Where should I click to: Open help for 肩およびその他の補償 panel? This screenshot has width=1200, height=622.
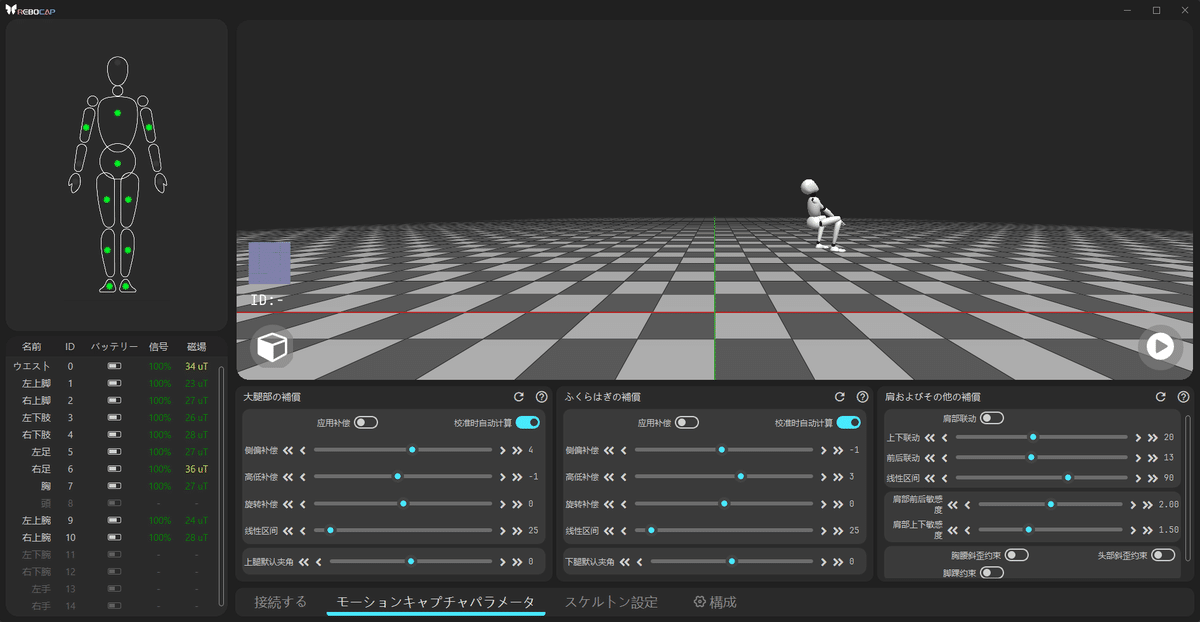click(1183, 397)
